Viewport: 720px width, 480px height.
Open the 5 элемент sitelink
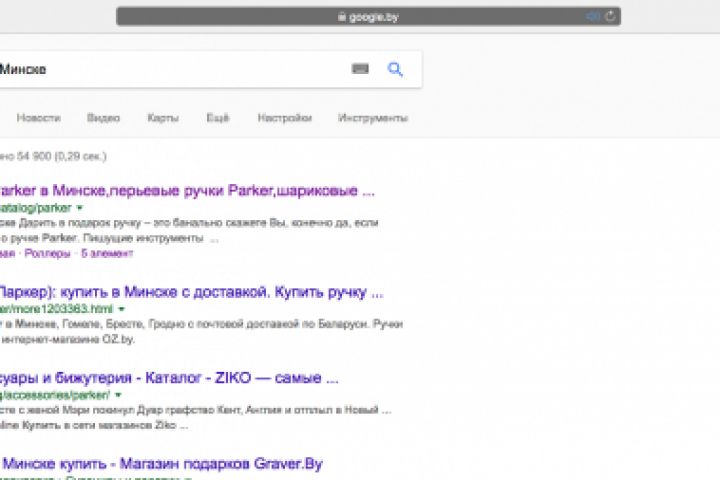click(x=107, y=254)
